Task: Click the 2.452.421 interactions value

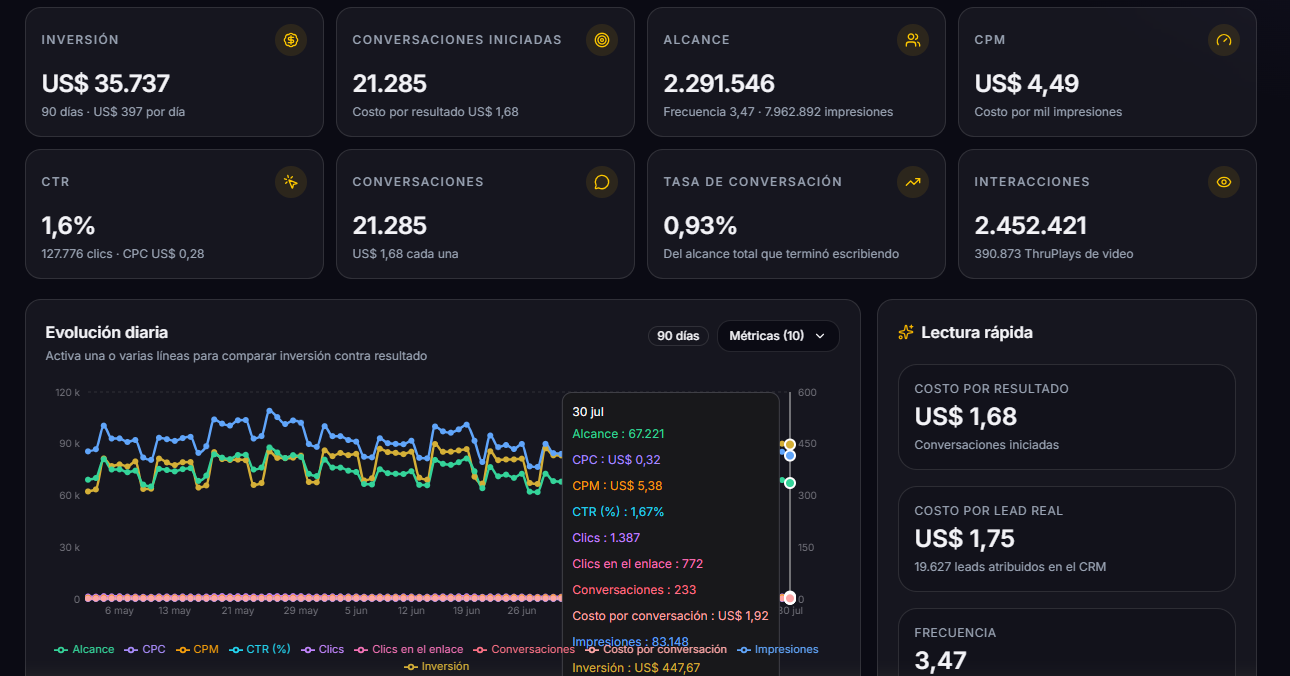Action: click(x=1031, y=225)
